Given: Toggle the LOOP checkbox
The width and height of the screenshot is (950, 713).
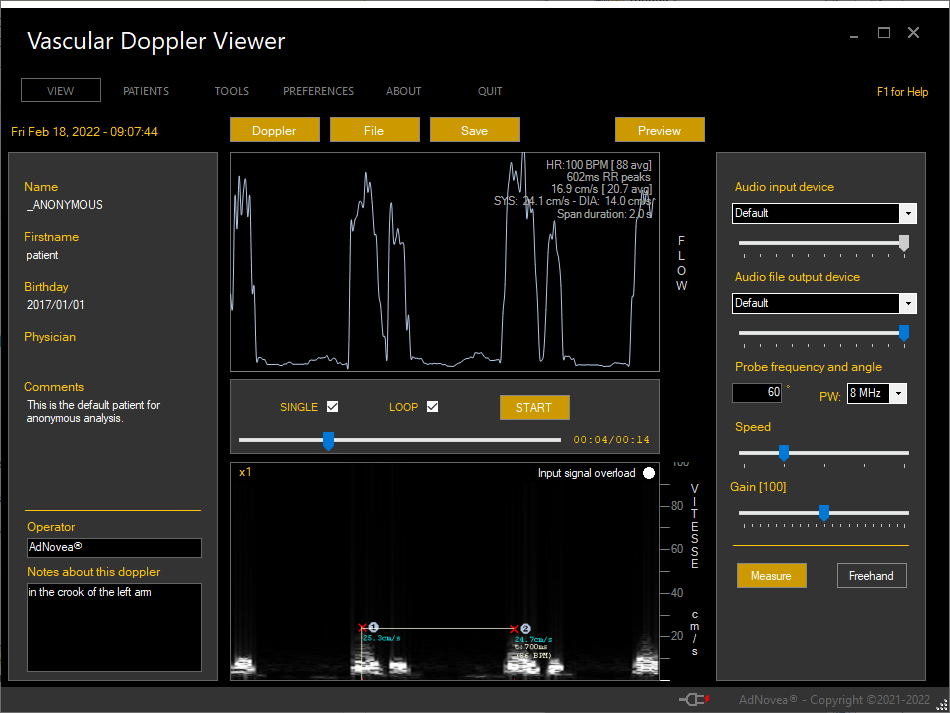Looking at the screenshot, I should click(432, 406).
